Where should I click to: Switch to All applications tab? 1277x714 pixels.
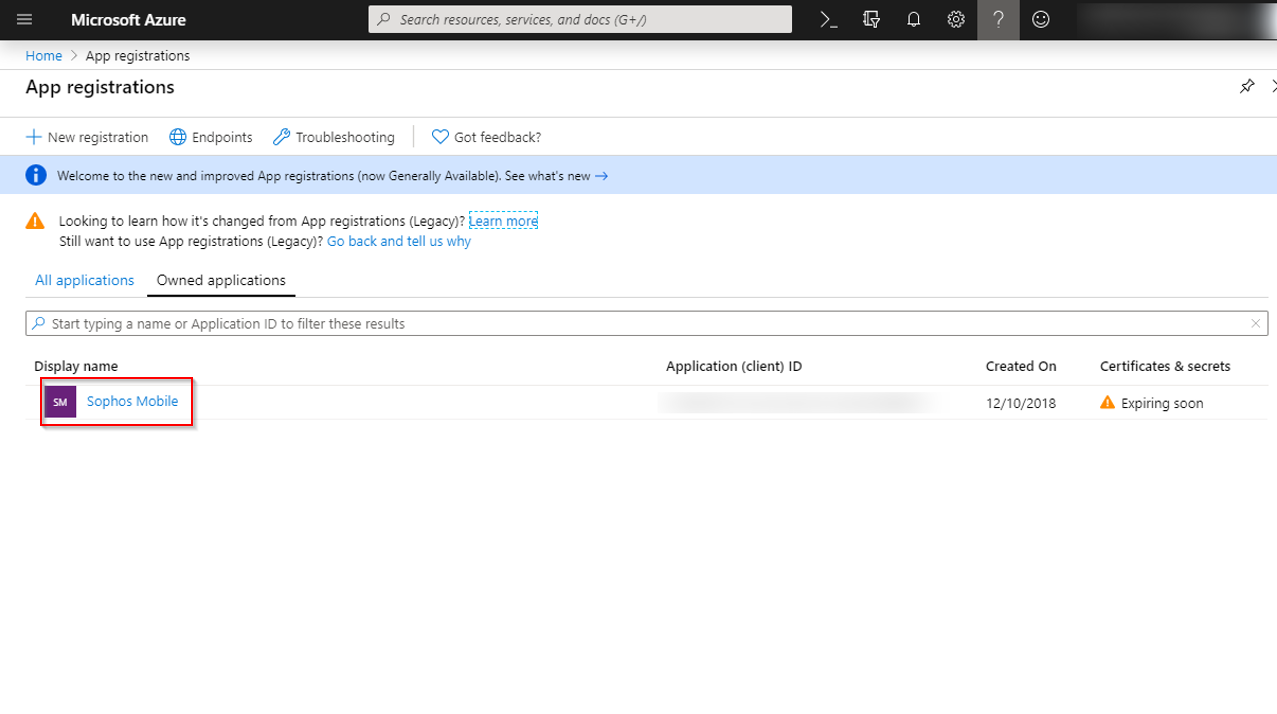pos(84,281)
